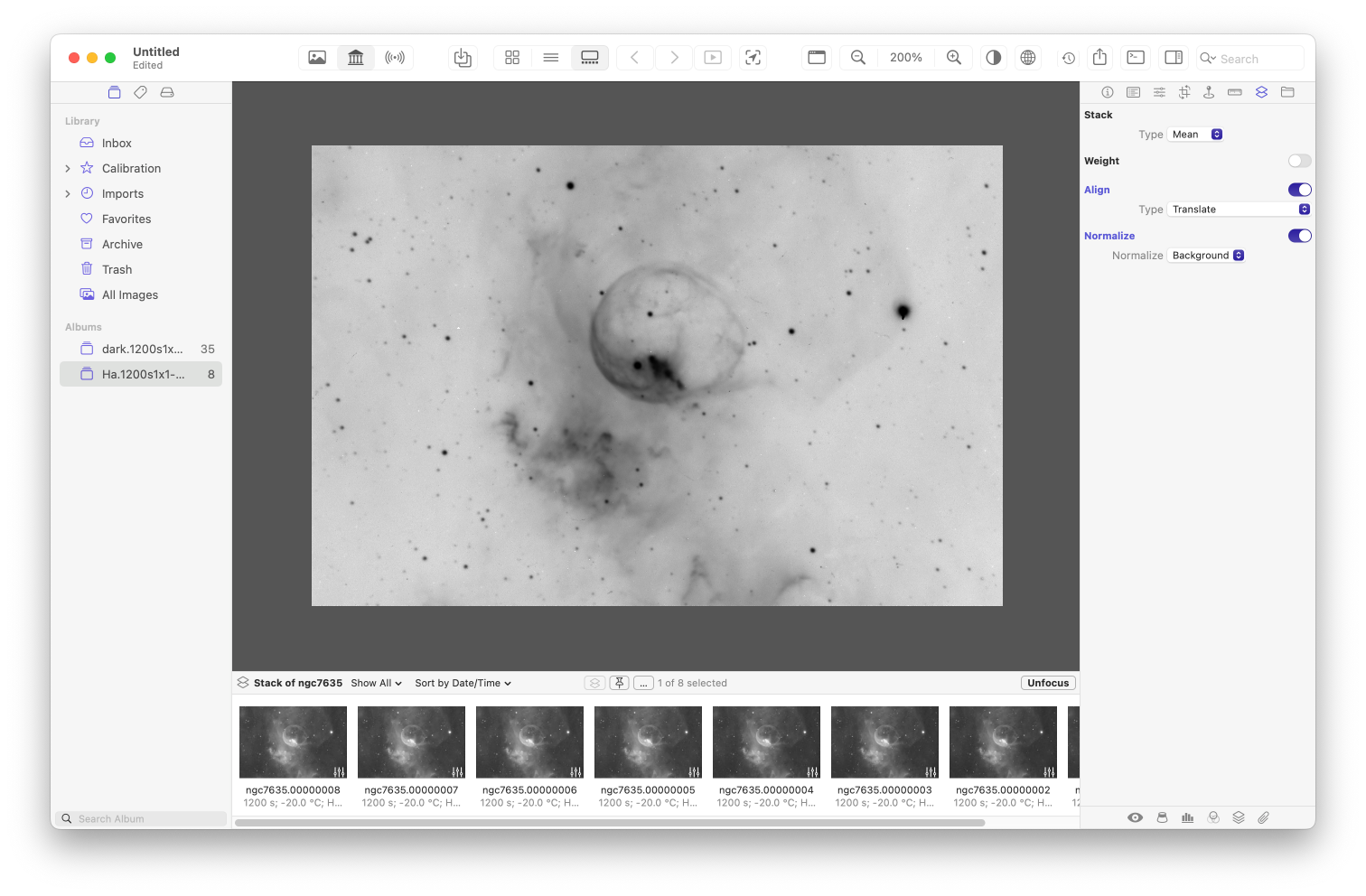This screenshot has height=896, width=1366.
Task: Select the list view icon
Action: point(551,57)
